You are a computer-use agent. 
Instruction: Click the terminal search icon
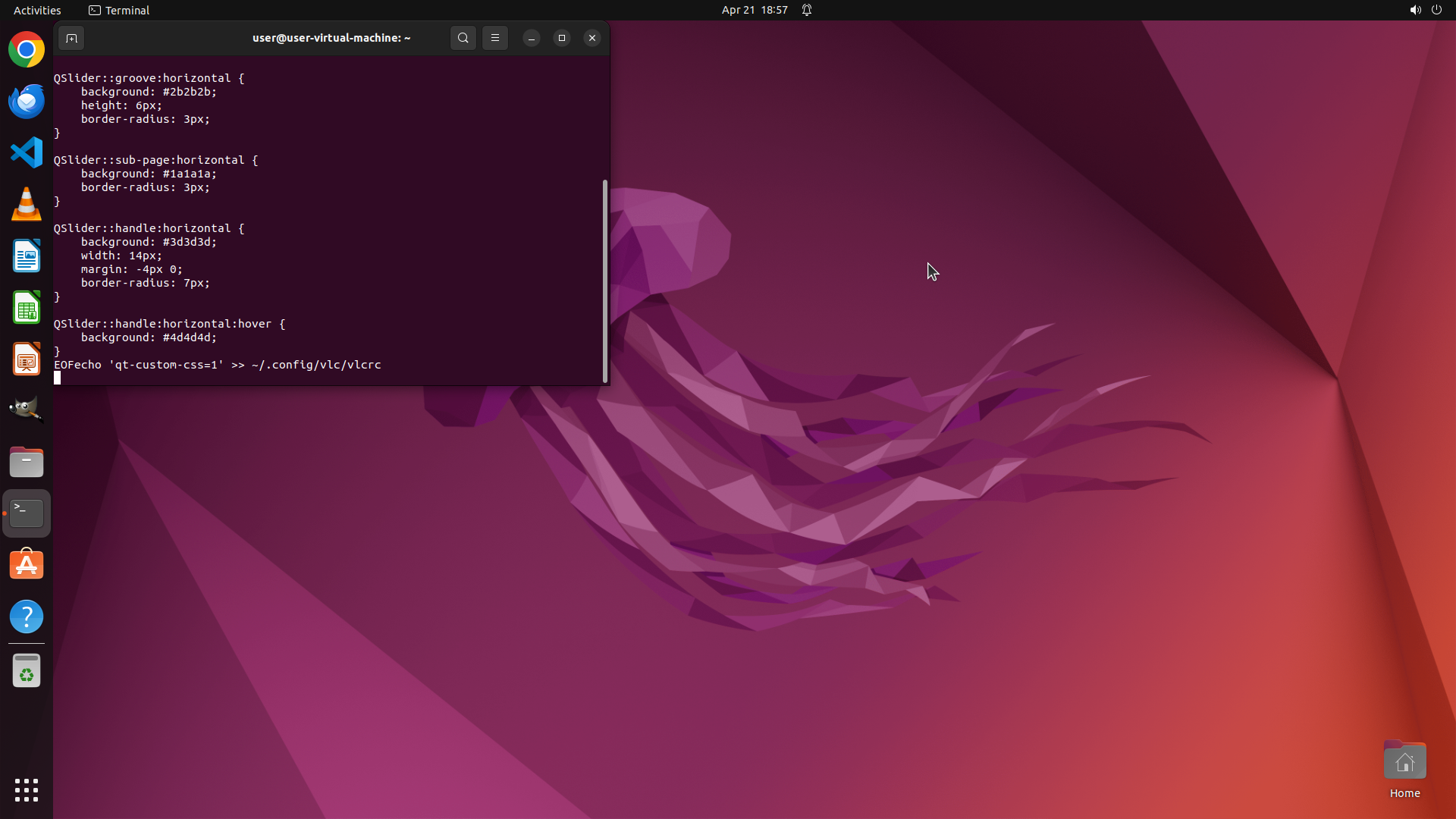coord(463,38)
